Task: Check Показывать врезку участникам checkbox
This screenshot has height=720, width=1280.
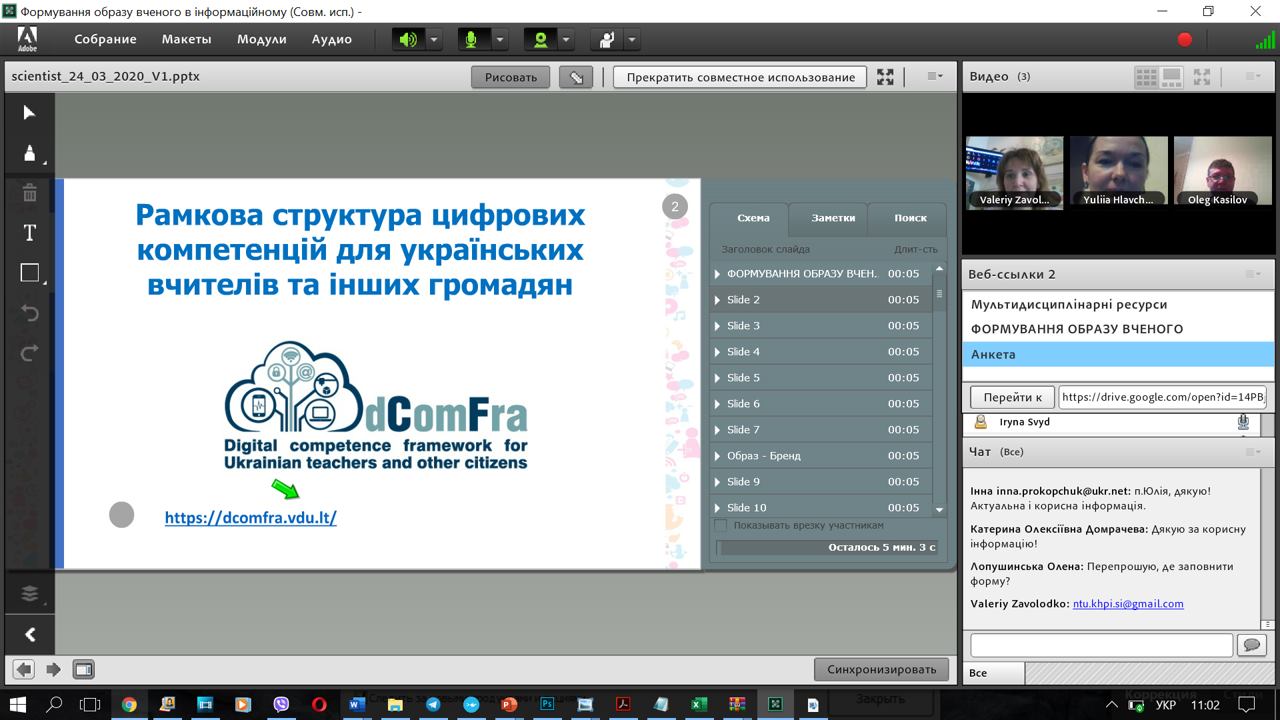Action: tap(721, 525)
